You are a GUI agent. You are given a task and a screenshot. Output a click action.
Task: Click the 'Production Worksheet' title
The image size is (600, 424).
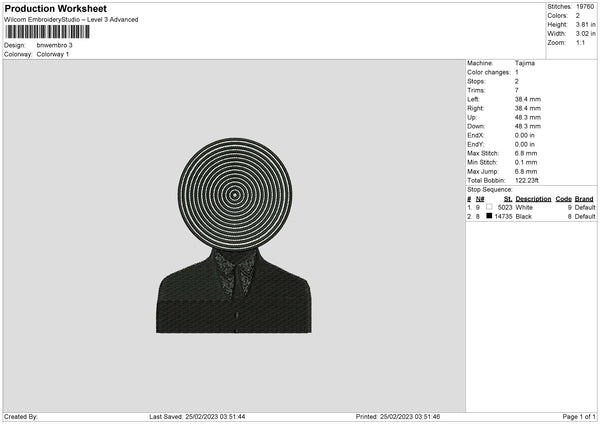pyautogui.click(x=55, y=8)
